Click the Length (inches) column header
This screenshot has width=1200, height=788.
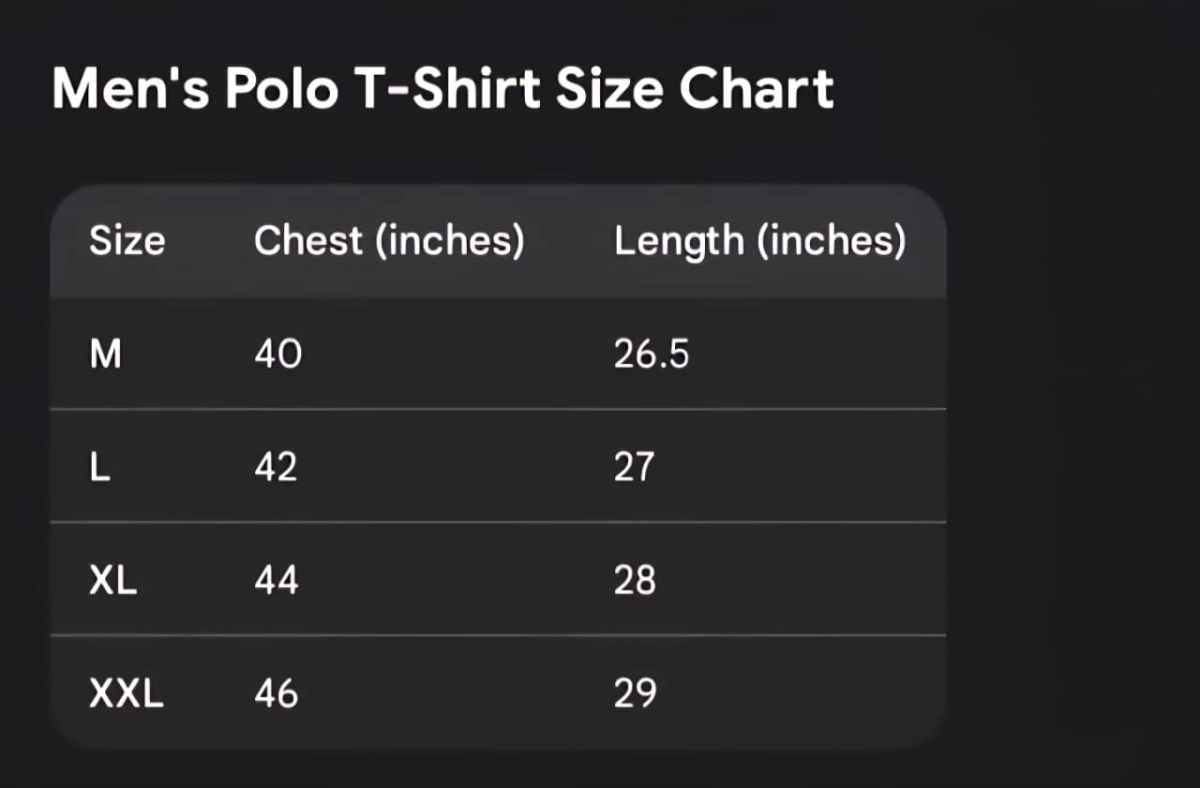tap(760, 241)
